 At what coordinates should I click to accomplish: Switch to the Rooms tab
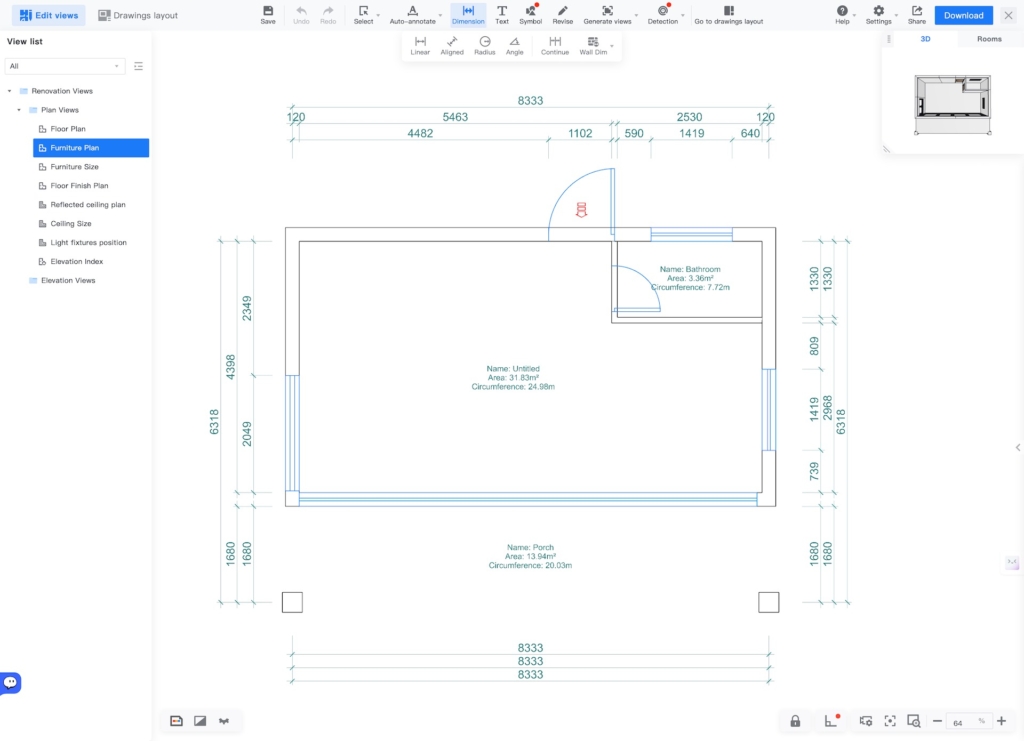(x=989, y=39)
